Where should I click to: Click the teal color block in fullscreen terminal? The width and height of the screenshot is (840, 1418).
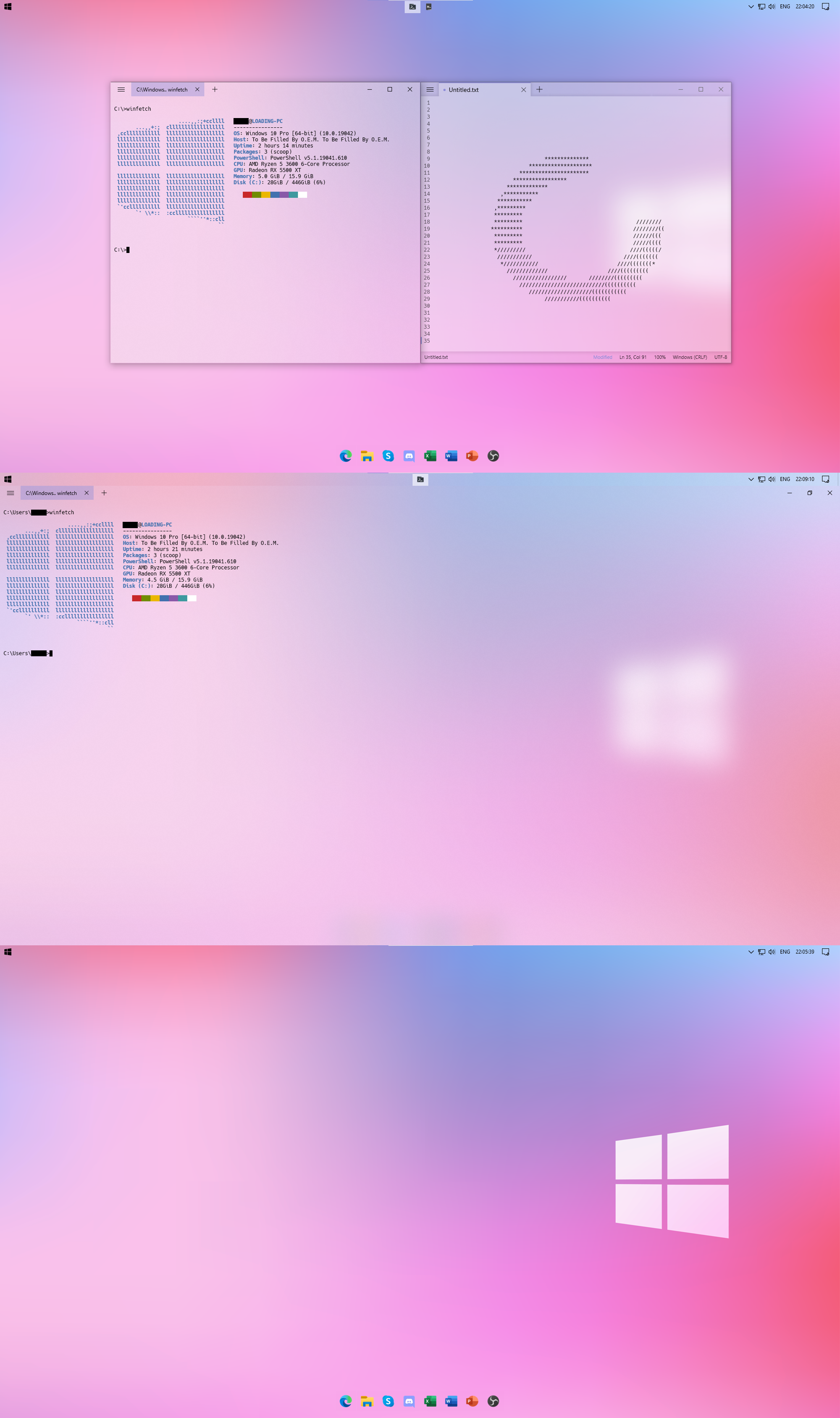click(182, 598)
